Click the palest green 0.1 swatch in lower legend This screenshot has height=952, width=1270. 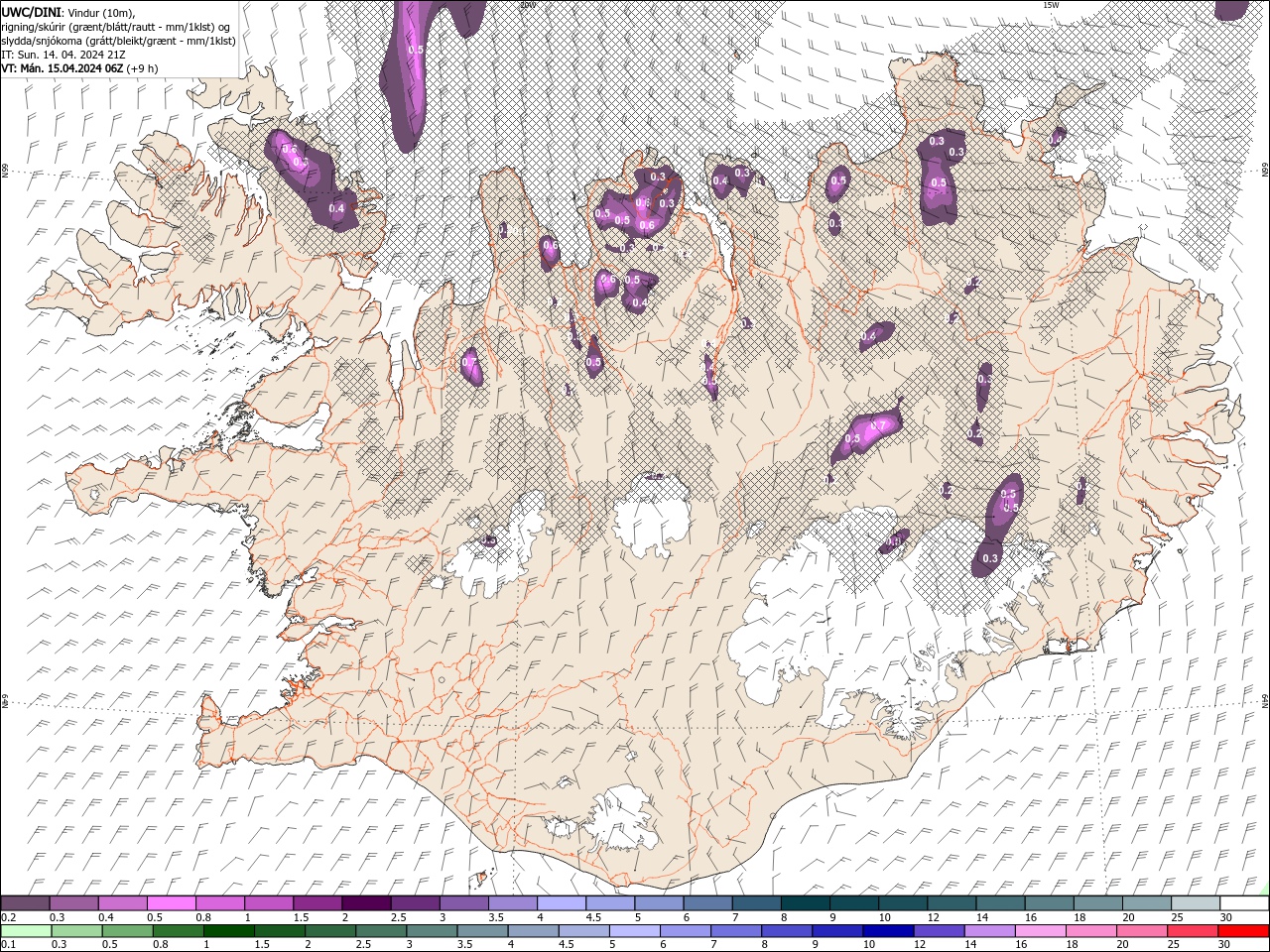[26, 931]
